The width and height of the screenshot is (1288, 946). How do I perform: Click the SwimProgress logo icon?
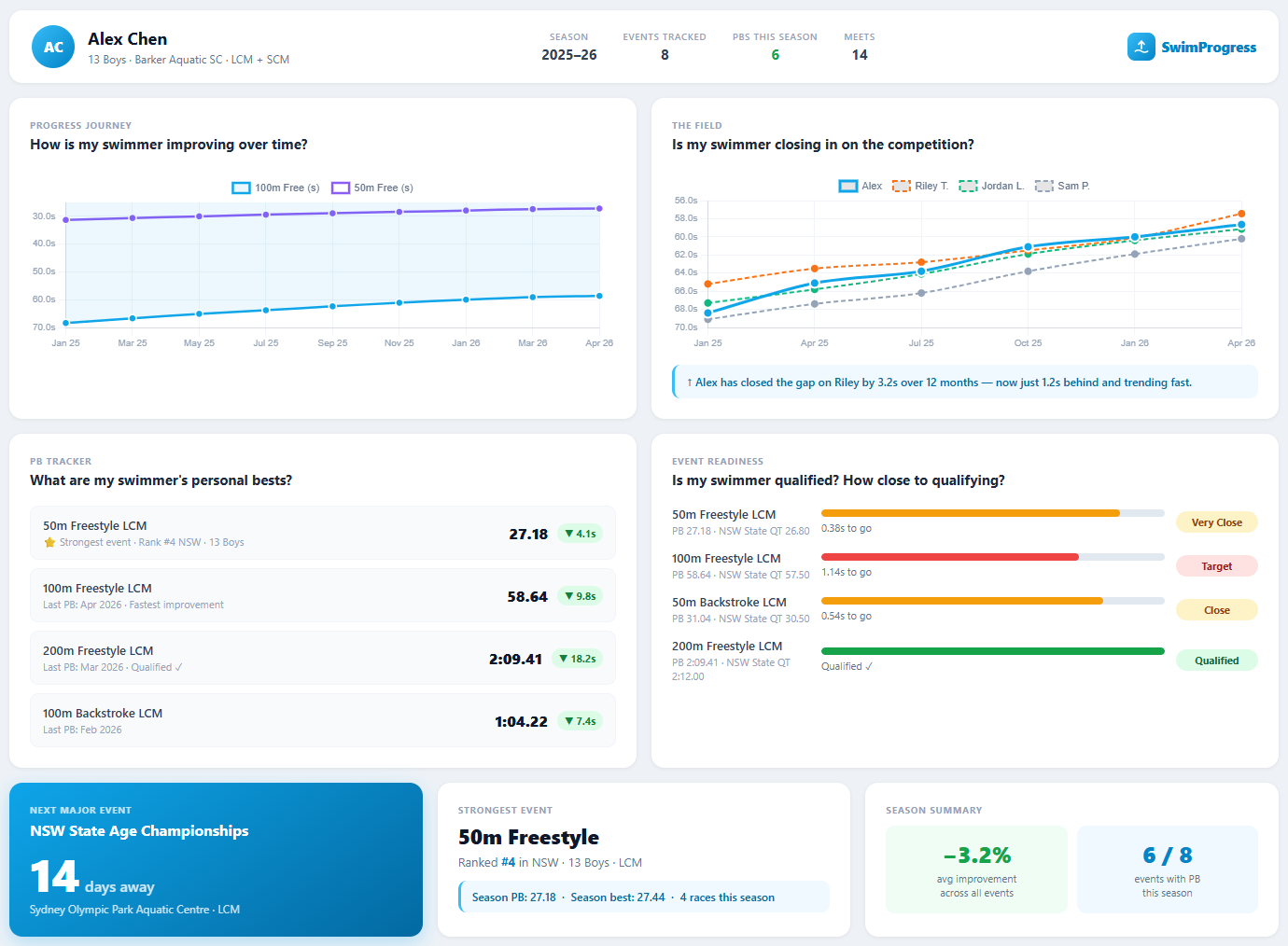pyautogui.click(x=1141, y=47)
